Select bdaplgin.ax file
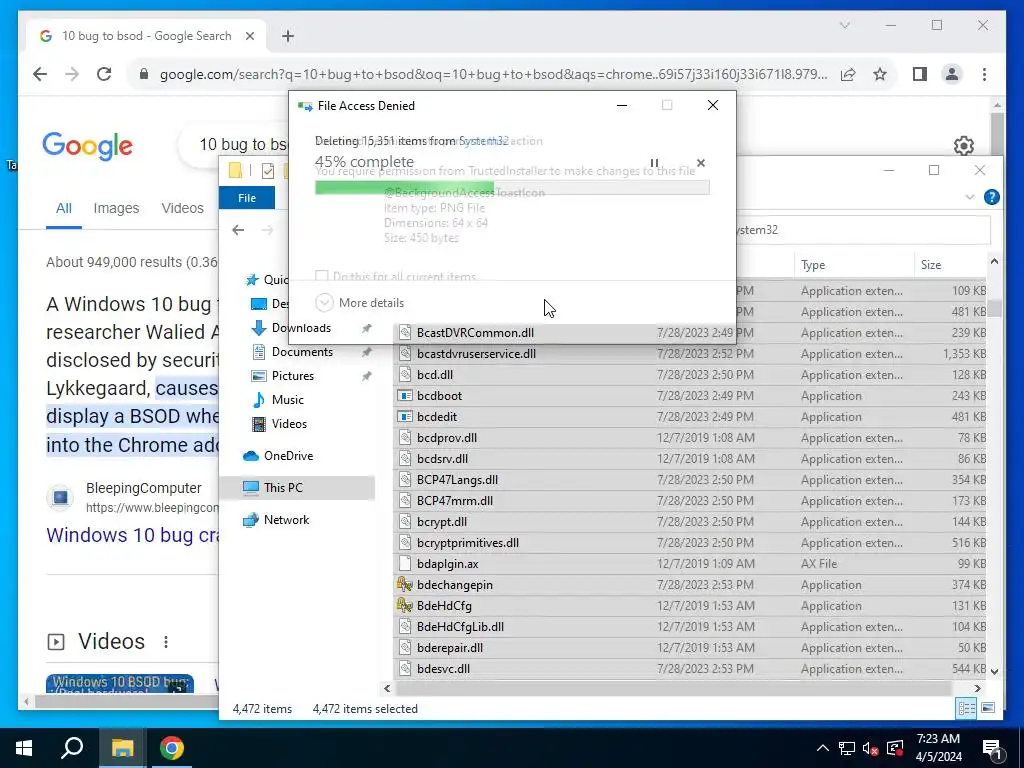 tap(447, 564)
